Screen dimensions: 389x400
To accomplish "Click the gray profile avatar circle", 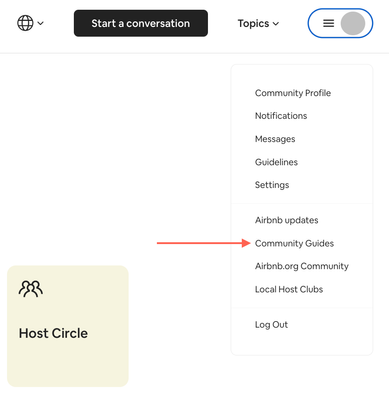I will pyautogui.click(x=353, y=23).
